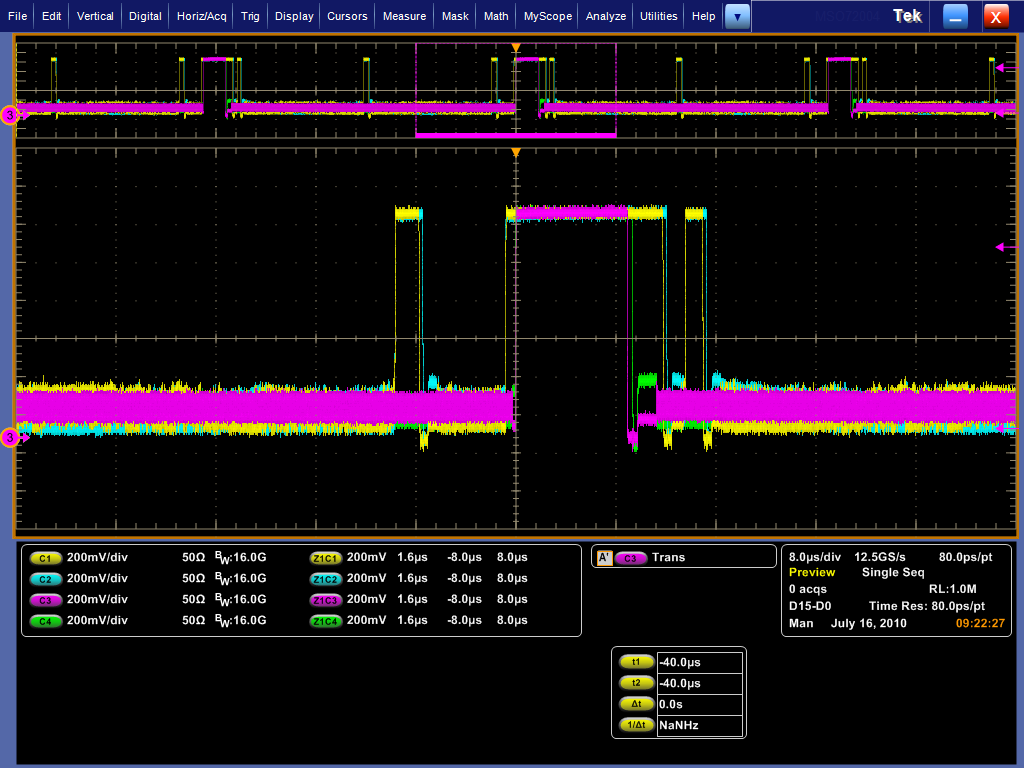Open the Measure menu
Screen dimensions: 1024x768
[404, 16]
